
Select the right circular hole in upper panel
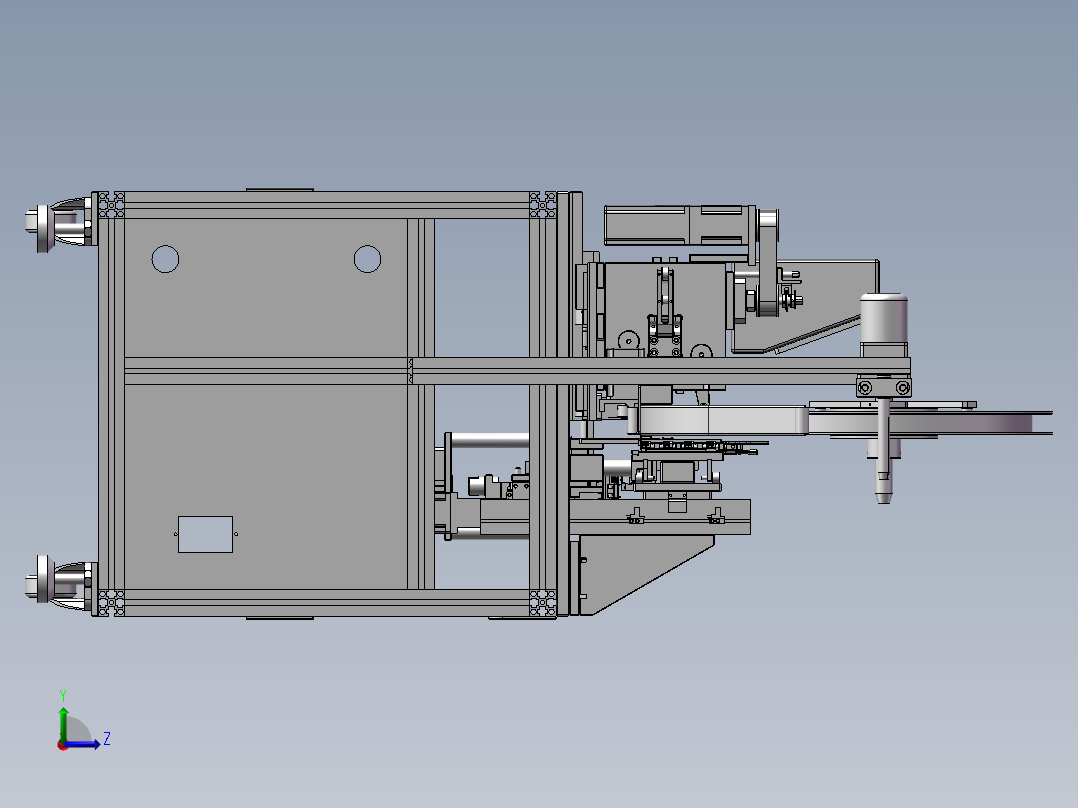tap(367, 259)
